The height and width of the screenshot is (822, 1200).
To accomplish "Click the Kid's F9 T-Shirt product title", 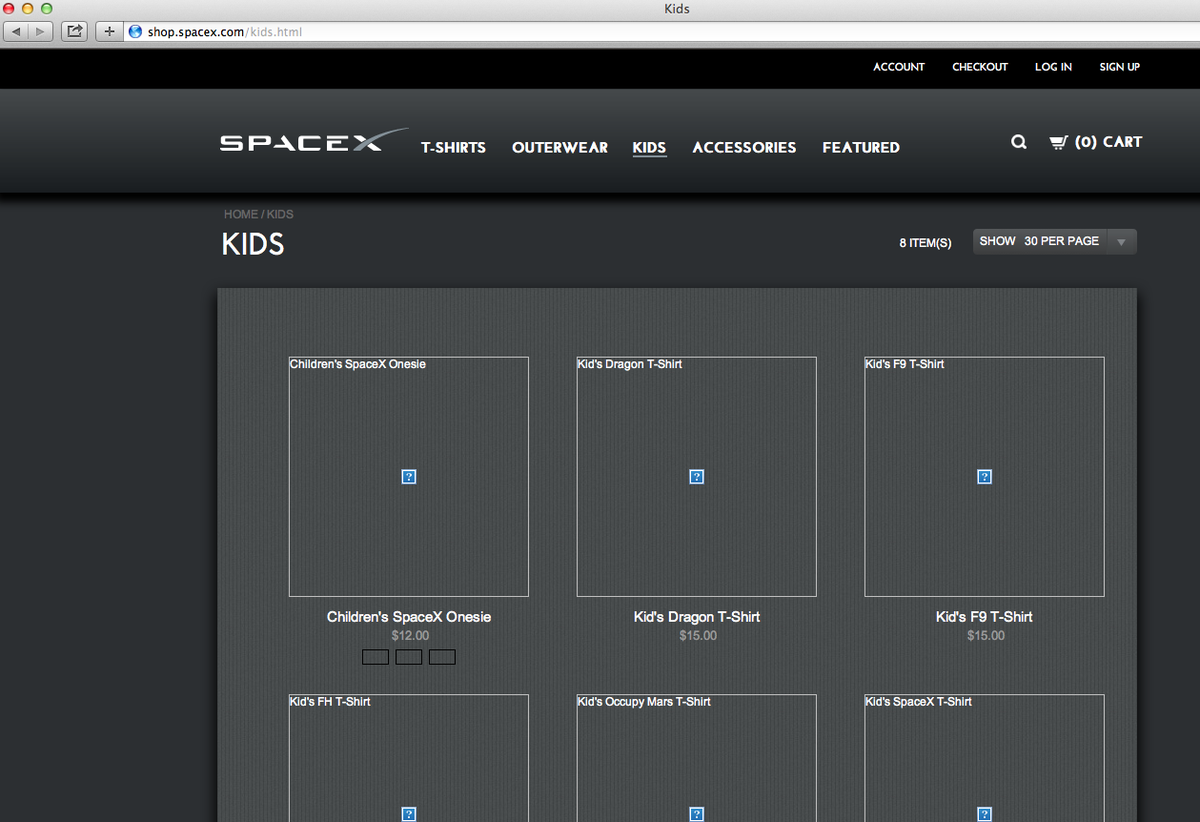I will click(x=984, y=617).
